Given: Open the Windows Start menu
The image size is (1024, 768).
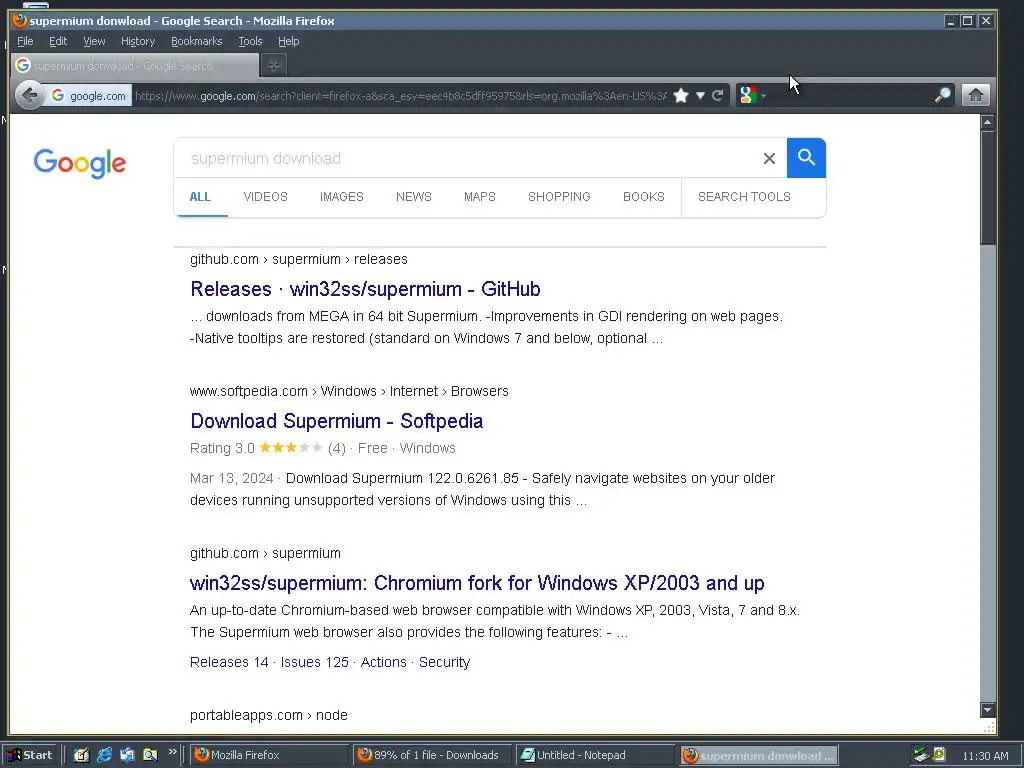Looking at the screenshot, I should tap(30, 755).
